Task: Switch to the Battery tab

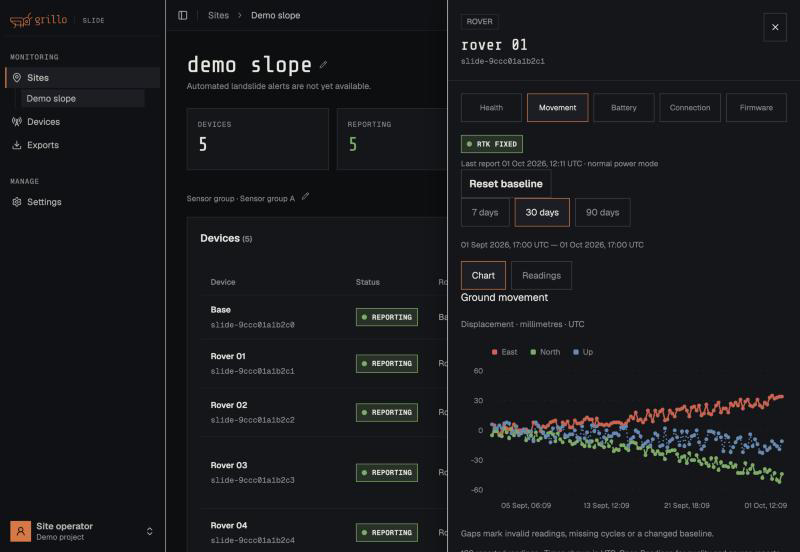Action: (x=623, y=108)
